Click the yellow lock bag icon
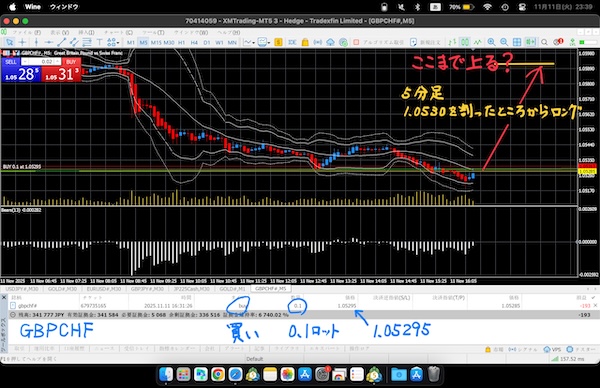Image resolution: width=600 pixels, height=388 pixels. [x=305, y=42]
